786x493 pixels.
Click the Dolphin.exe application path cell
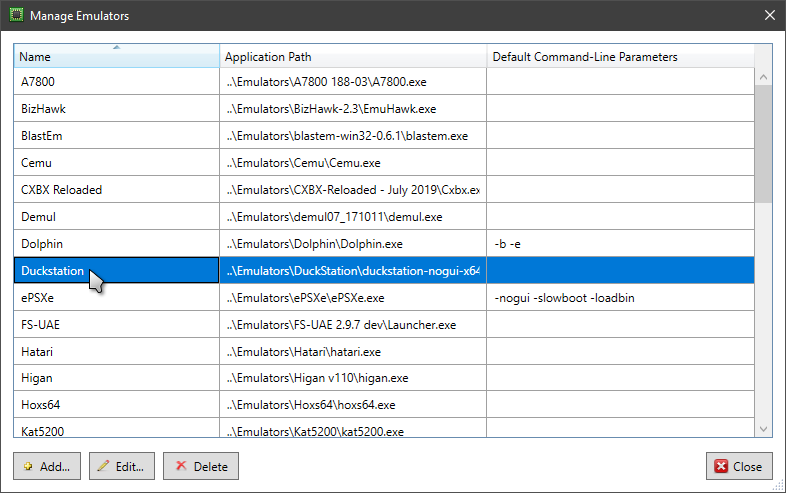pos(353,244)
